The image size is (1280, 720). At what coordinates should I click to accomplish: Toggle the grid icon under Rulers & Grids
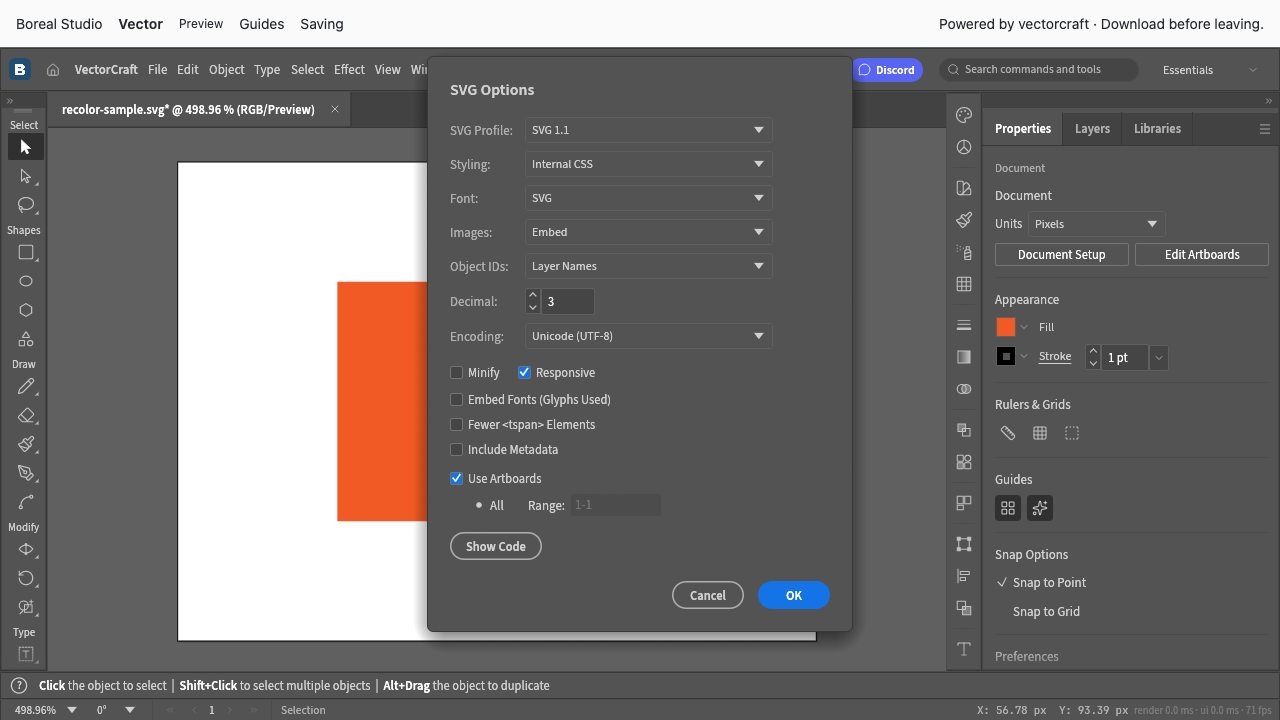tap(1040, 433)
